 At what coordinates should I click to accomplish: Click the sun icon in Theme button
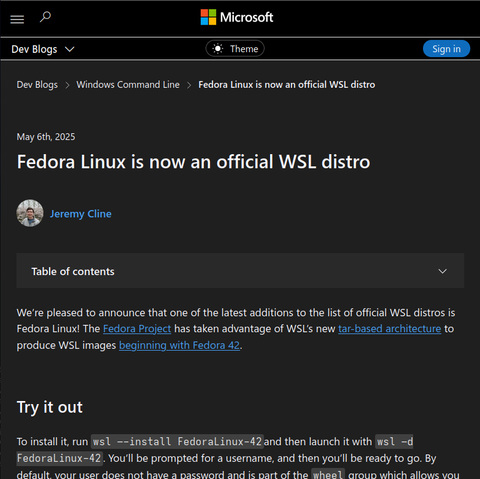218,49
